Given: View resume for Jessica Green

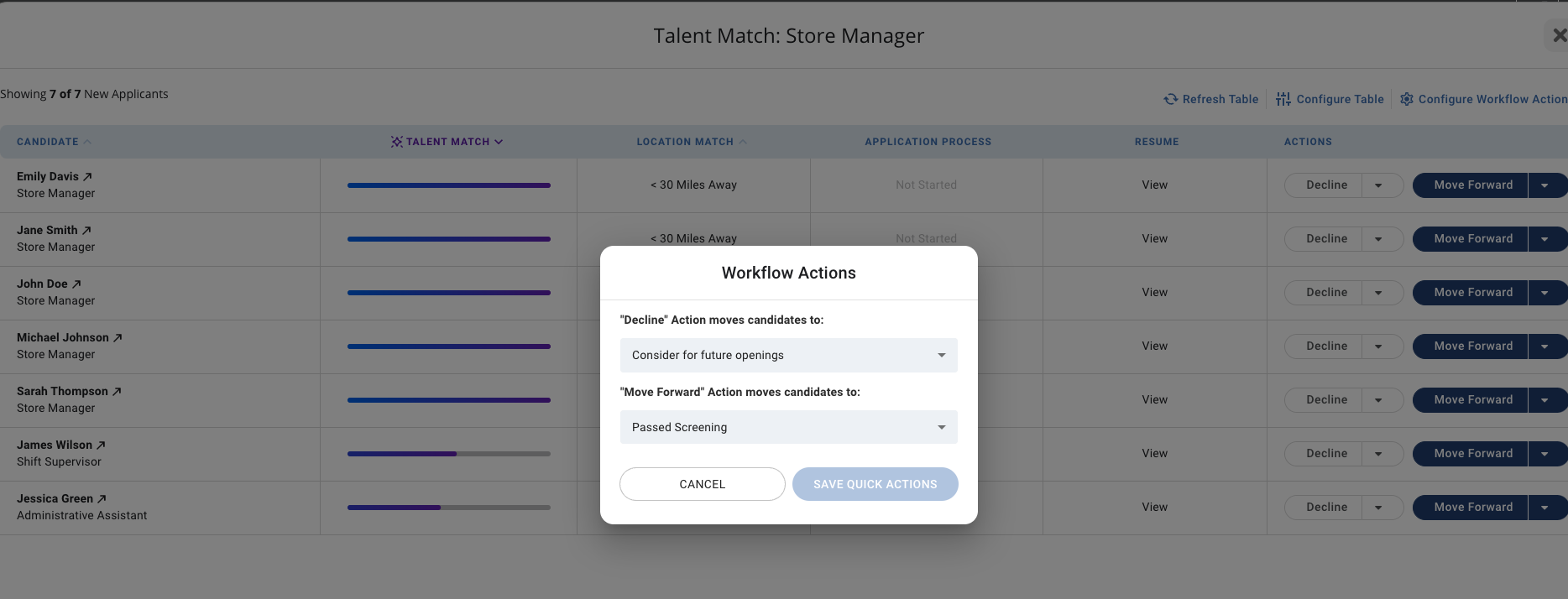Looking at the screenshot, I should click(1154, 507).
